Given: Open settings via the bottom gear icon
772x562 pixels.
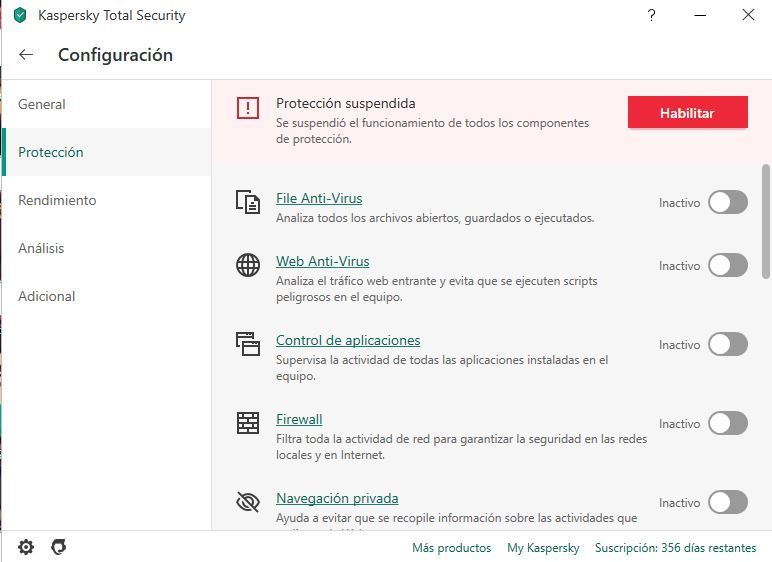Looking at the screenshot, I should [x=26, y=547].
